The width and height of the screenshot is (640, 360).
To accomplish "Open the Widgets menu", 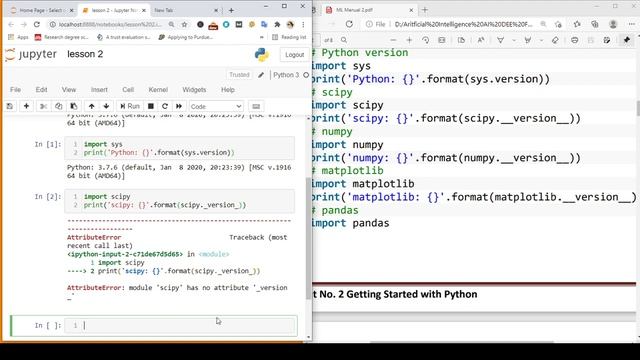I will coord(194,90).
